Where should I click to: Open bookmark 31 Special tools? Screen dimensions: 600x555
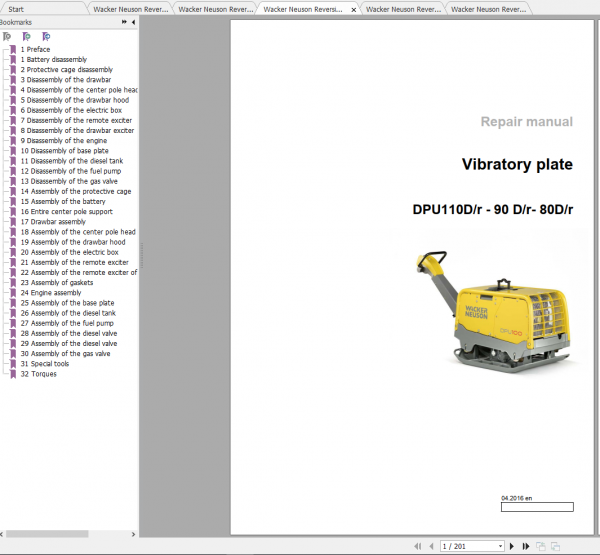point(45,364)
